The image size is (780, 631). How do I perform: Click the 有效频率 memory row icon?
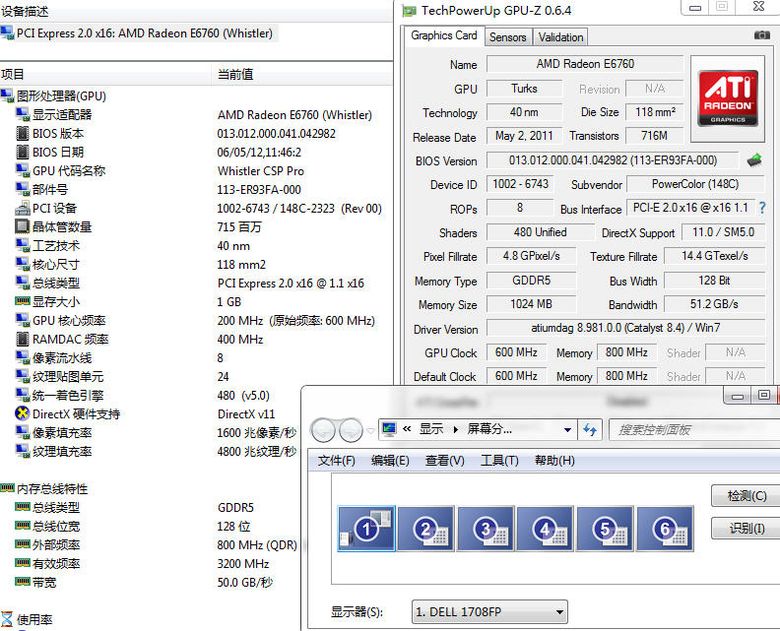(x=22, y=563)
